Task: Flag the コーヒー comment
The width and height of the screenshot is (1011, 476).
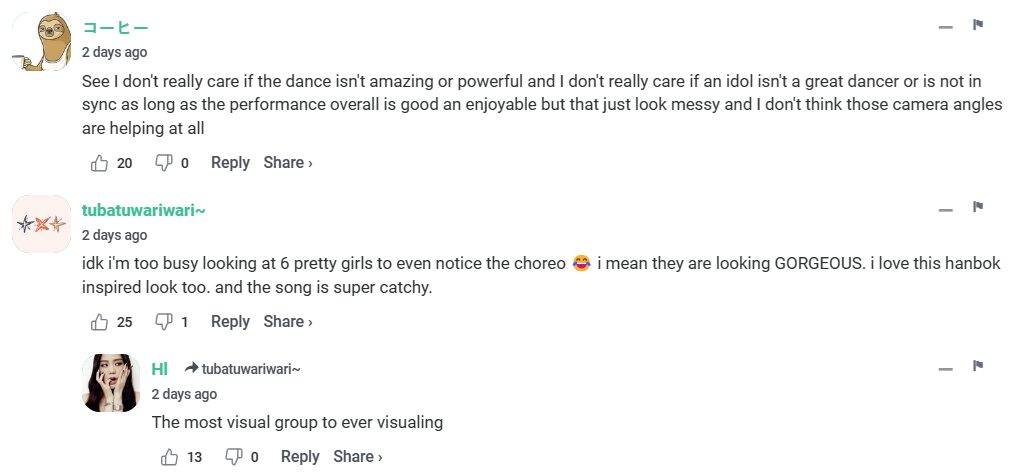Action: tap(979, 25)
